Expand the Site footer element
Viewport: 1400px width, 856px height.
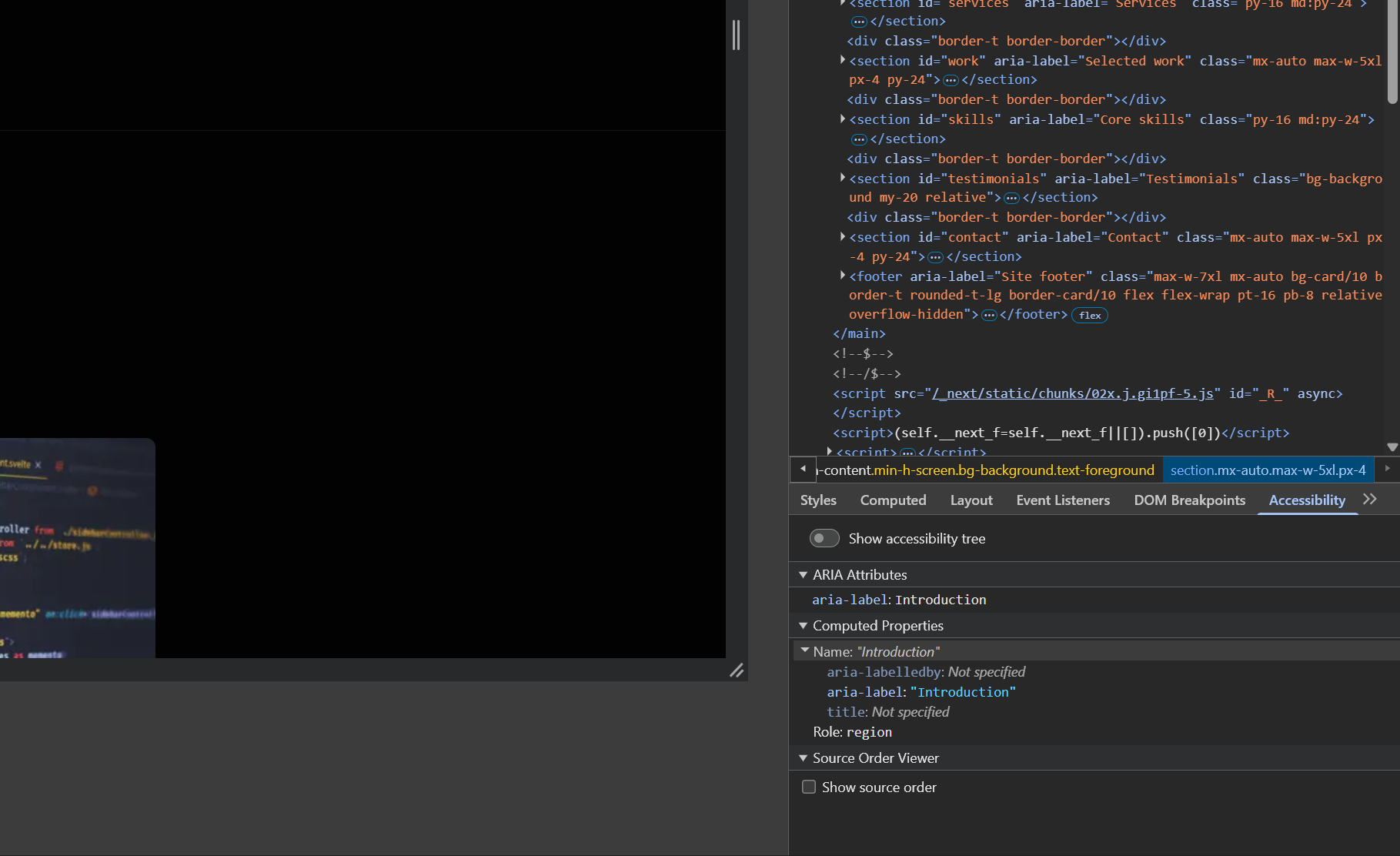843,275
